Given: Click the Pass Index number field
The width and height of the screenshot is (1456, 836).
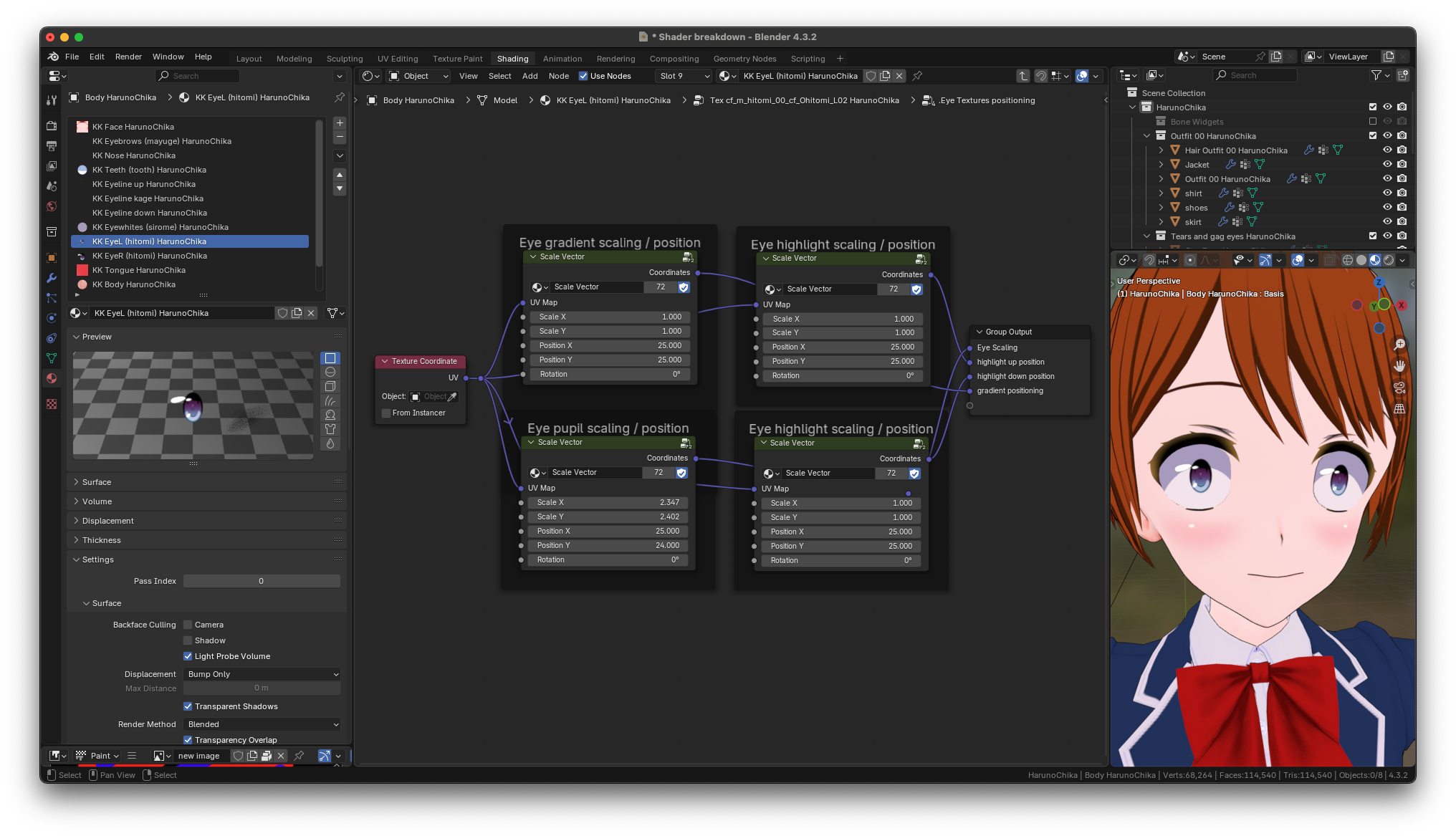Looking at the screenshot, I should [262, 581].
